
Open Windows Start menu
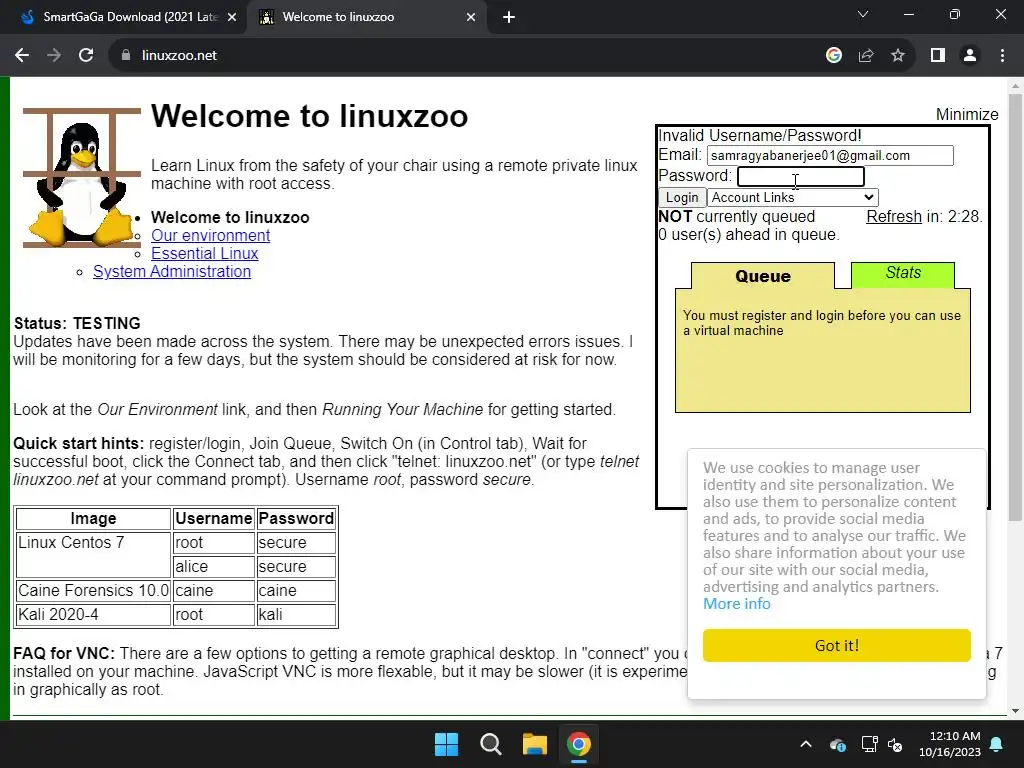[447, 744]
